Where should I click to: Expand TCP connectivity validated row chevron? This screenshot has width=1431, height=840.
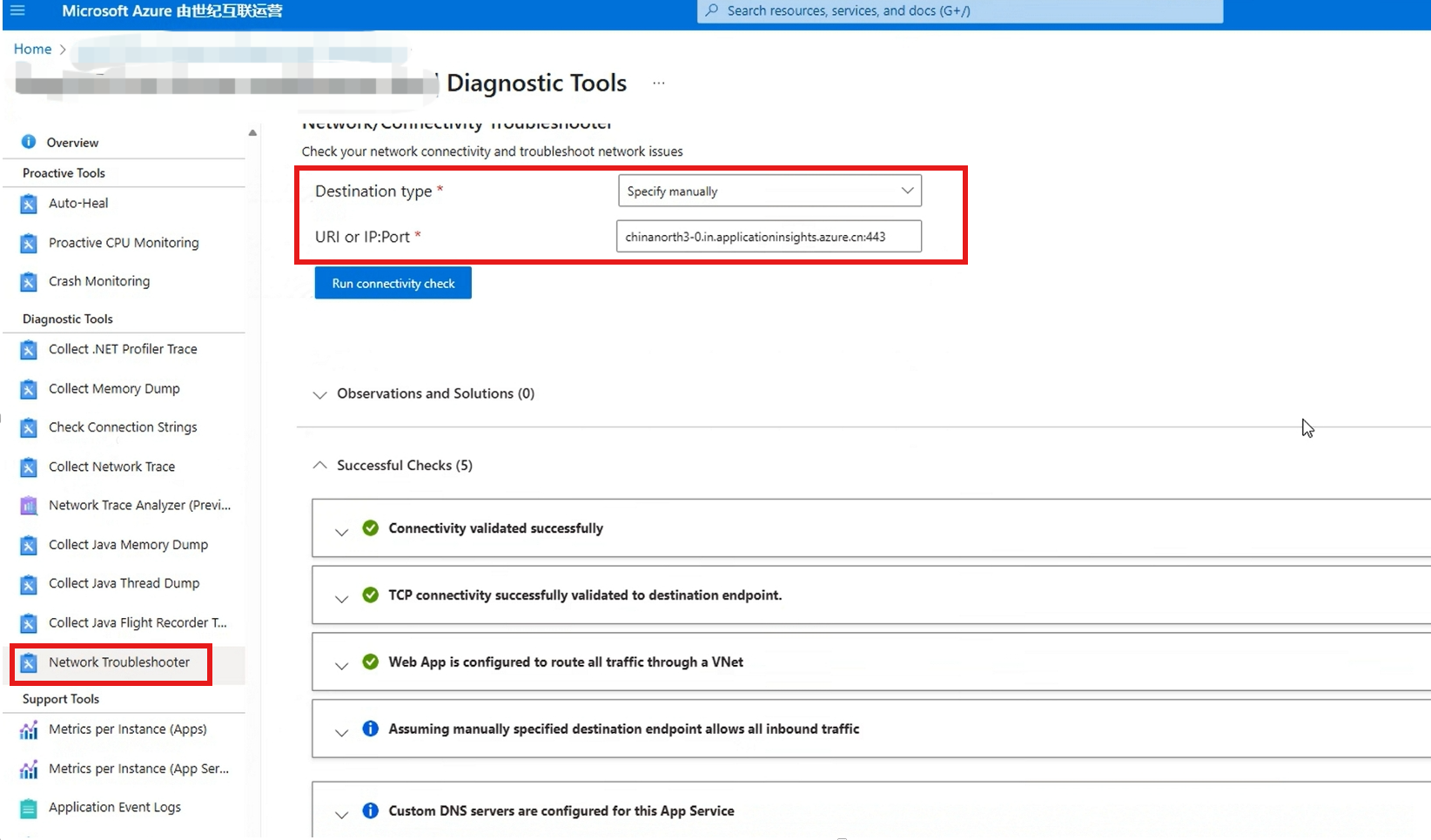341,599
